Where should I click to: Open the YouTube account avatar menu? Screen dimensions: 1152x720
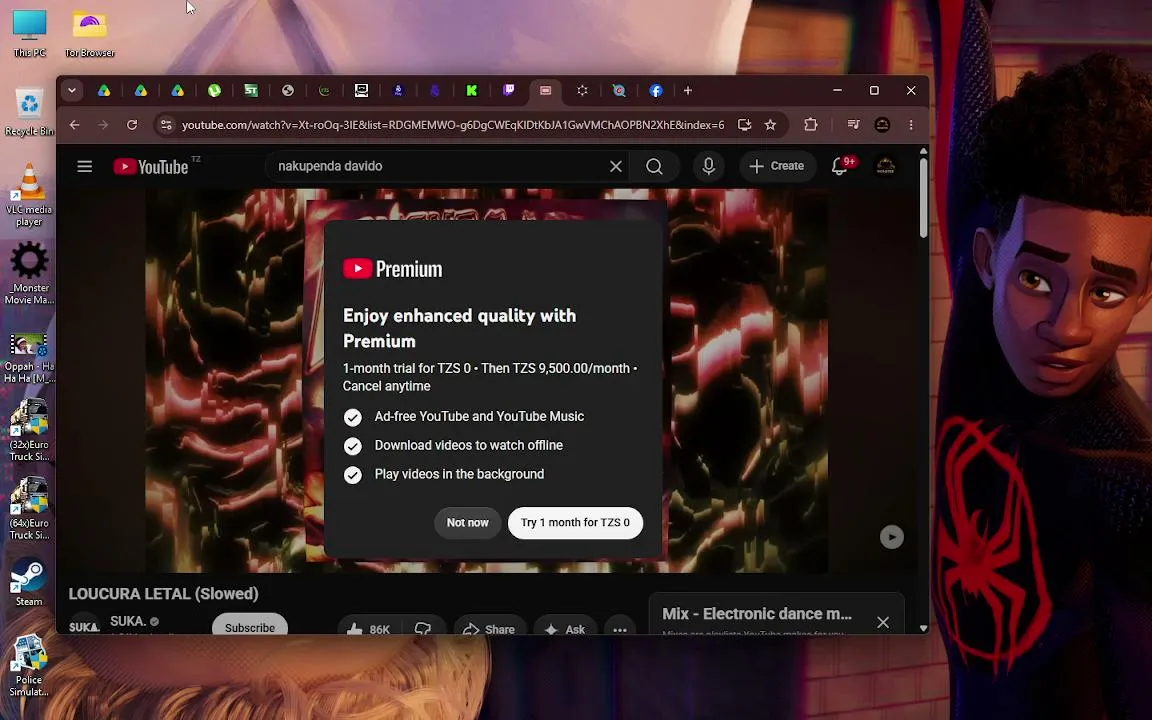[x=885, y=167]
